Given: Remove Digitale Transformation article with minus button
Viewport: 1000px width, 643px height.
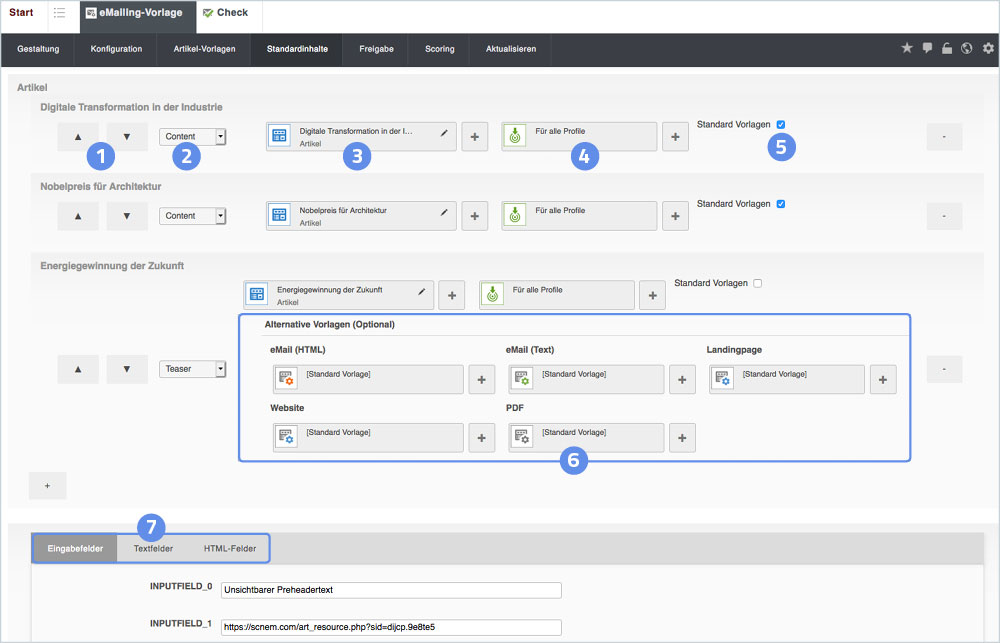Looking at the screenshot, I should click(x=944, y=137).
